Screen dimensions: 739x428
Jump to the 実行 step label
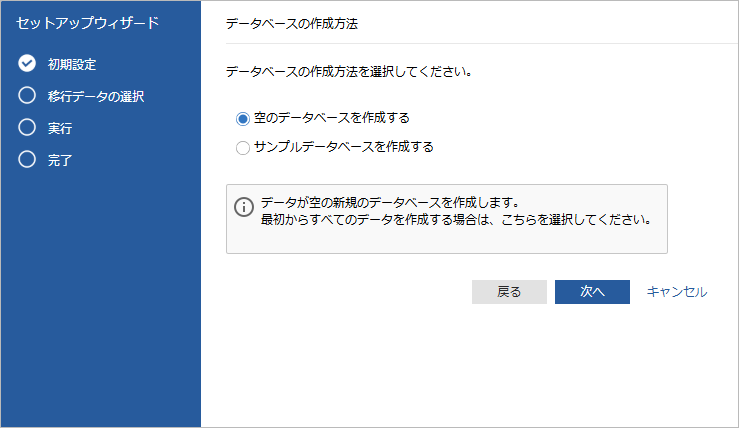60,128
